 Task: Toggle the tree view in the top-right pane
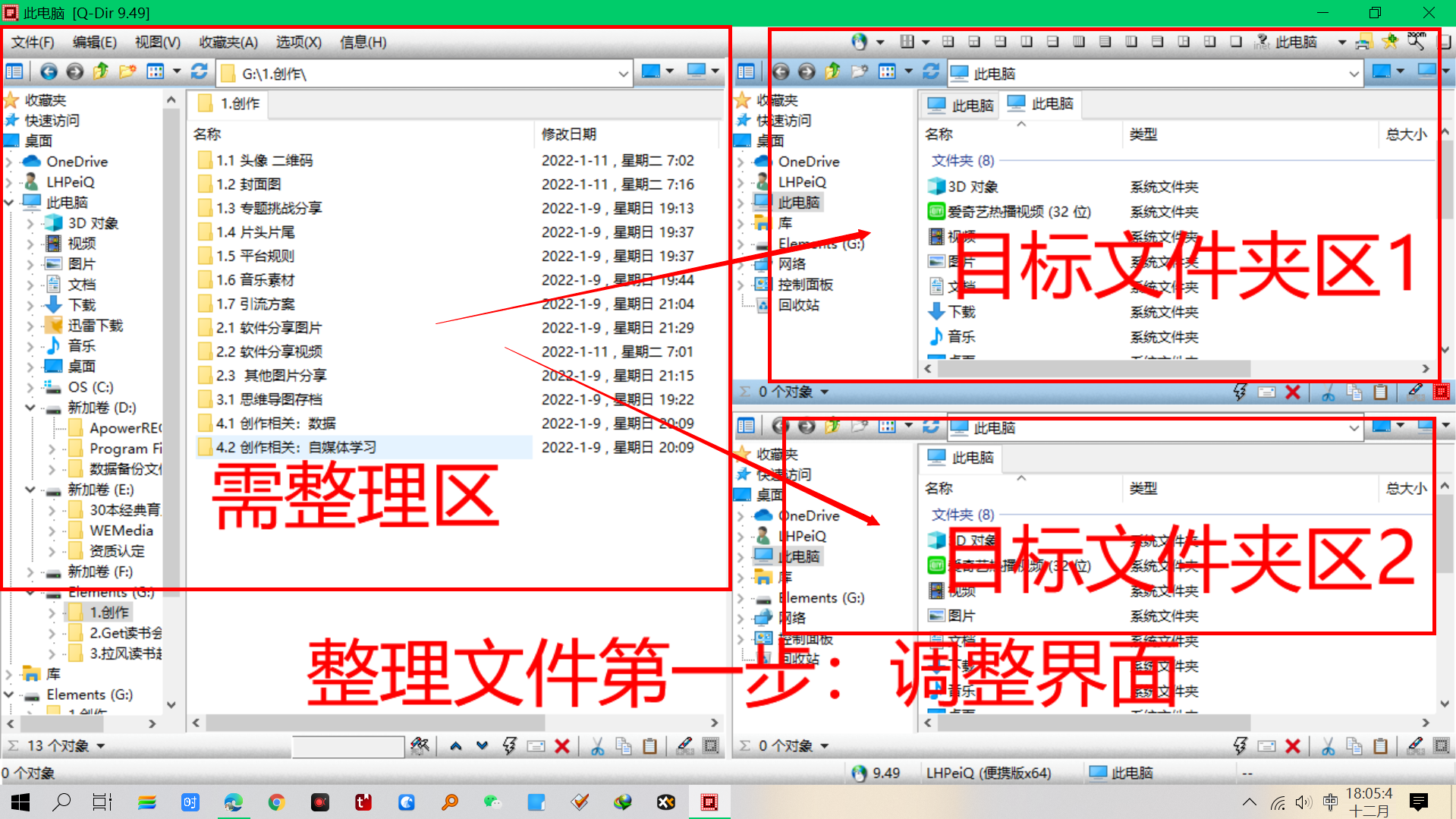tap(746, 72)
